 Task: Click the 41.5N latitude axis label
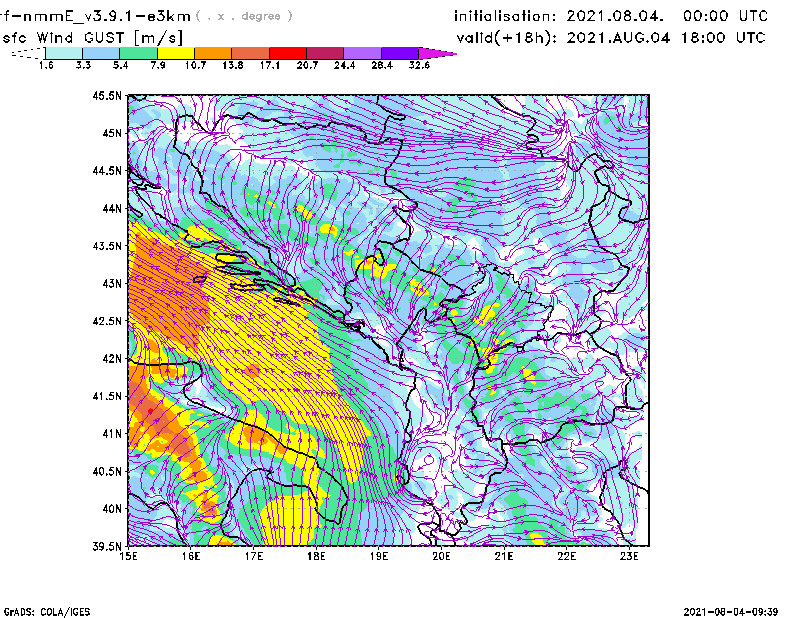107,396
